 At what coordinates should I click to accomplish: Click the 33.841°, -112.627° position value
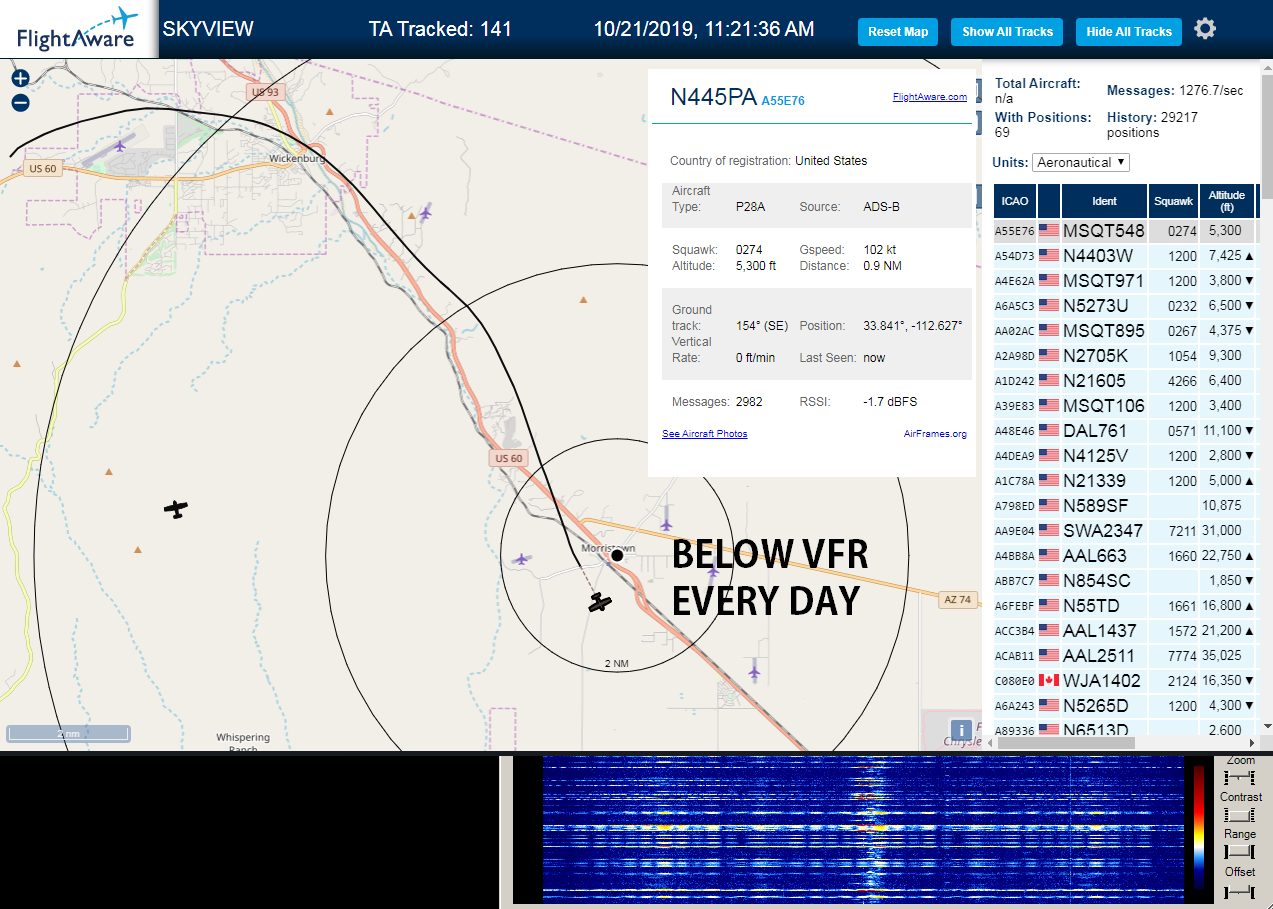pos(912,326)
